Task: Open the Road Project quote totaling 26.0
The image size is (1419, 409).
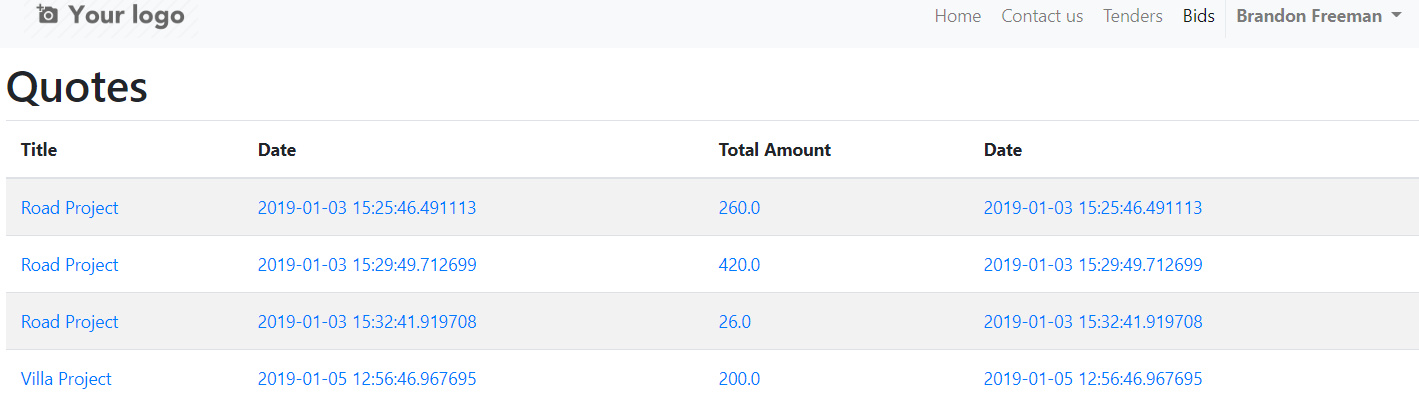Action: (x=69, y=322)
